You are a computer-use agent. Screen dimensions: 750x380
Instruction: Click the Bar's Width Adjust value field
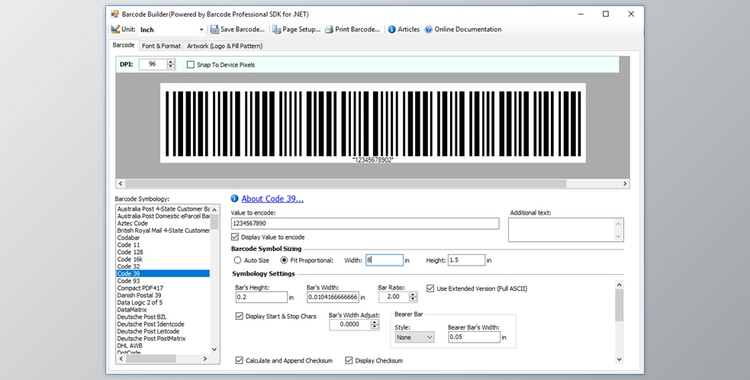350,324
